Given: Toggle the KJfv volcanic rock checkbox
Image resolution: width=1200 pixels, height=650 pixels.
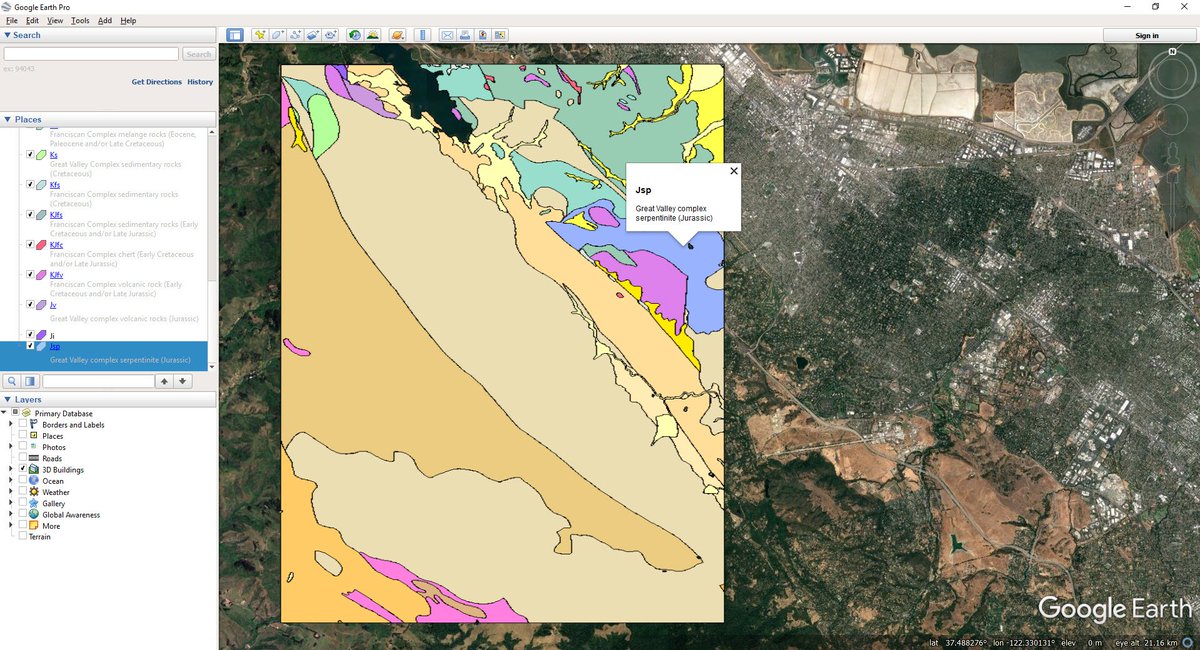Looking at the screenshot, I should 30,275.
